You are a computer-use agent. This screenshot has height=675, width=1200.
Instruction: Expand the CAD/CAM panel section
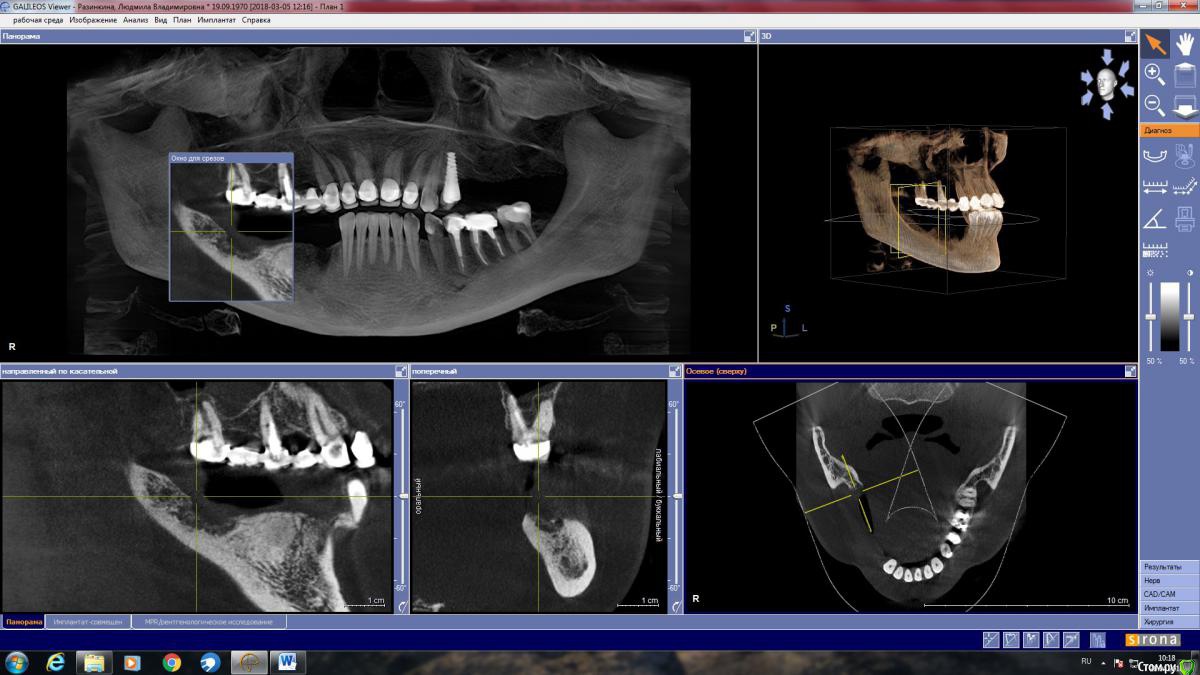pyautogui.click(x=1168, y=594)
